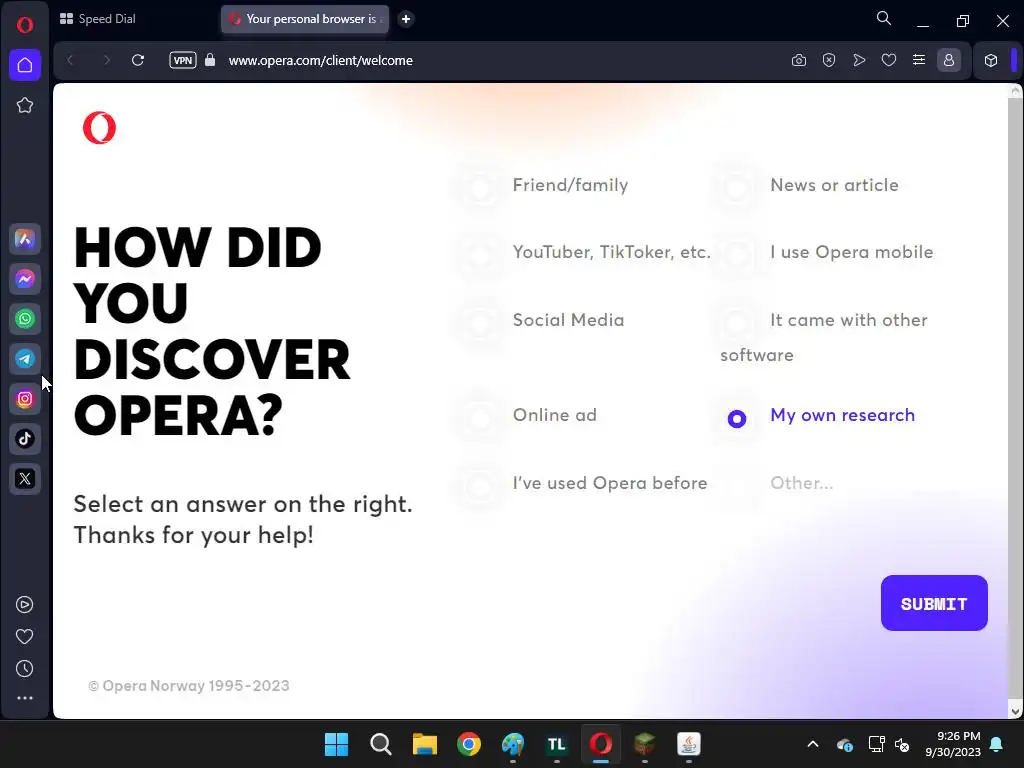Open Easy Setup sliders icon

pos(919,60)
